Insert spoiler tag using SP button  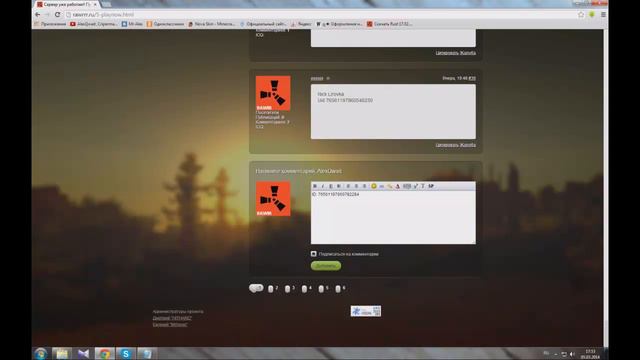click(x=431, y=186)
